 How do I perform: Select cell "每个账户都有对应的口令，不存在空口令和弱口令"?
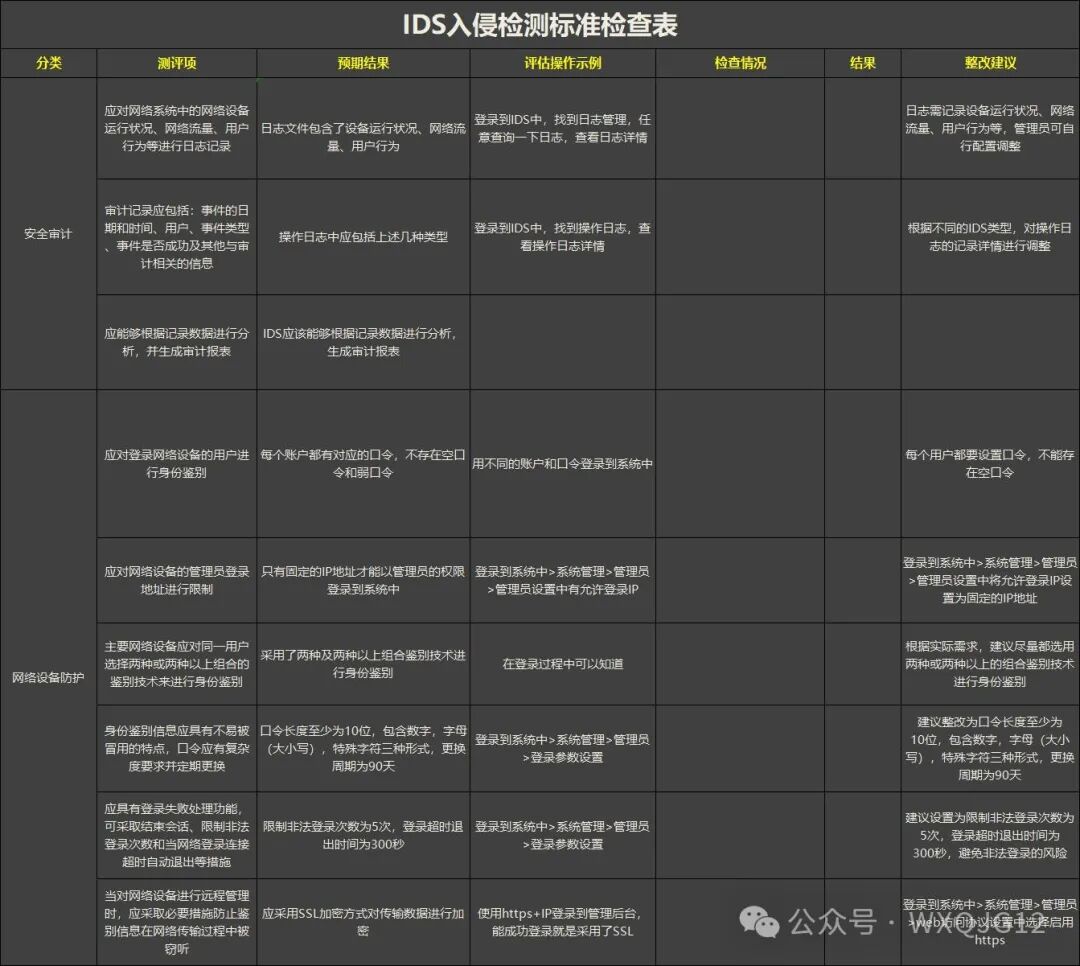pyautogui.click(x=363, y=464)
